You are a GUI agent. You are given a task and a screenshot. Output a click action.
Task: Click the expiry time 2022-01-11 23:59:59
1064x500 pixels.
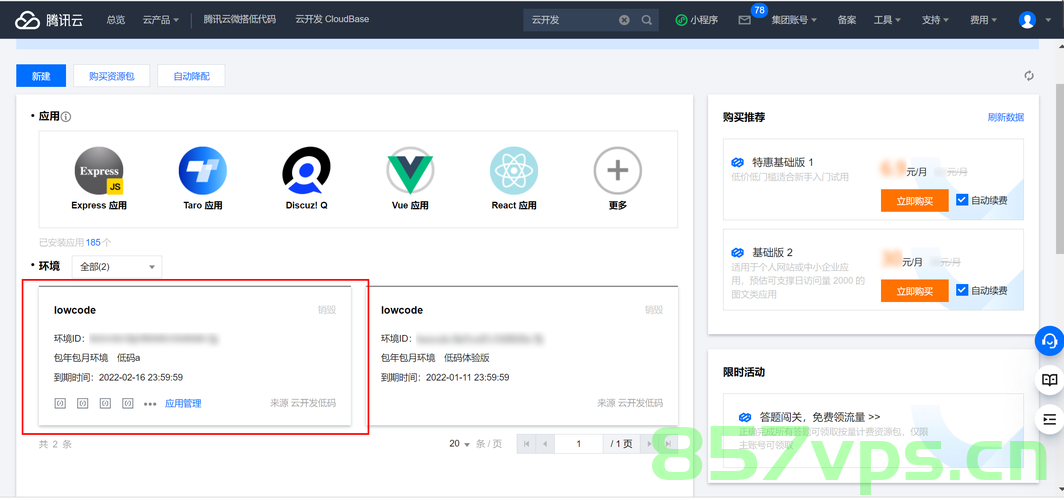[468, 377]
